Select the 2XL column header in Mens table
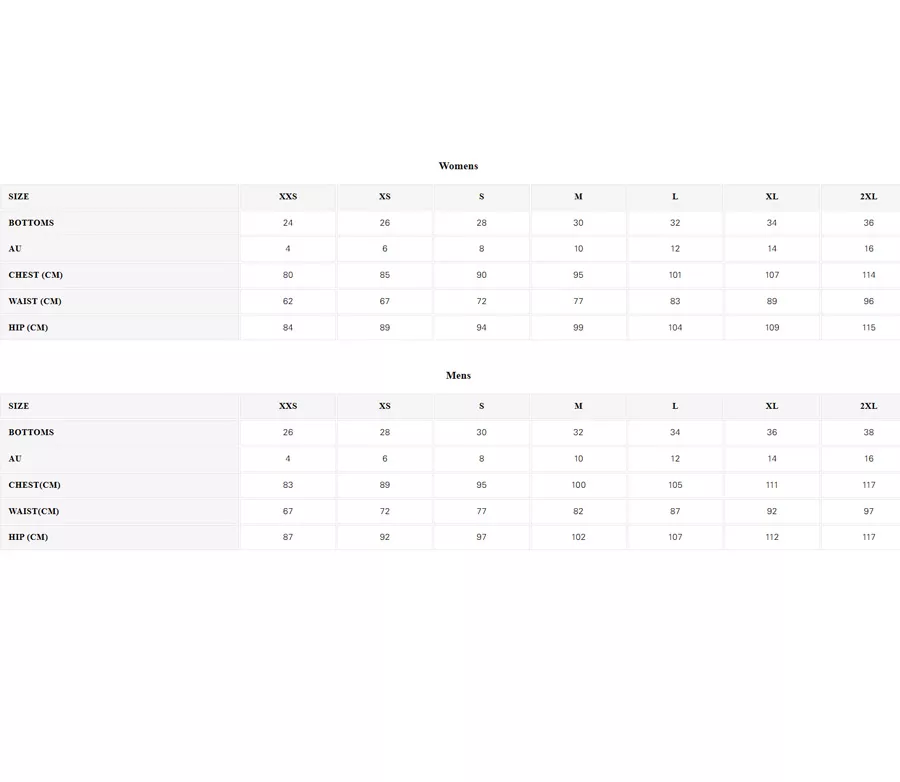Screen dimensions: 900x782 [868, 407]
